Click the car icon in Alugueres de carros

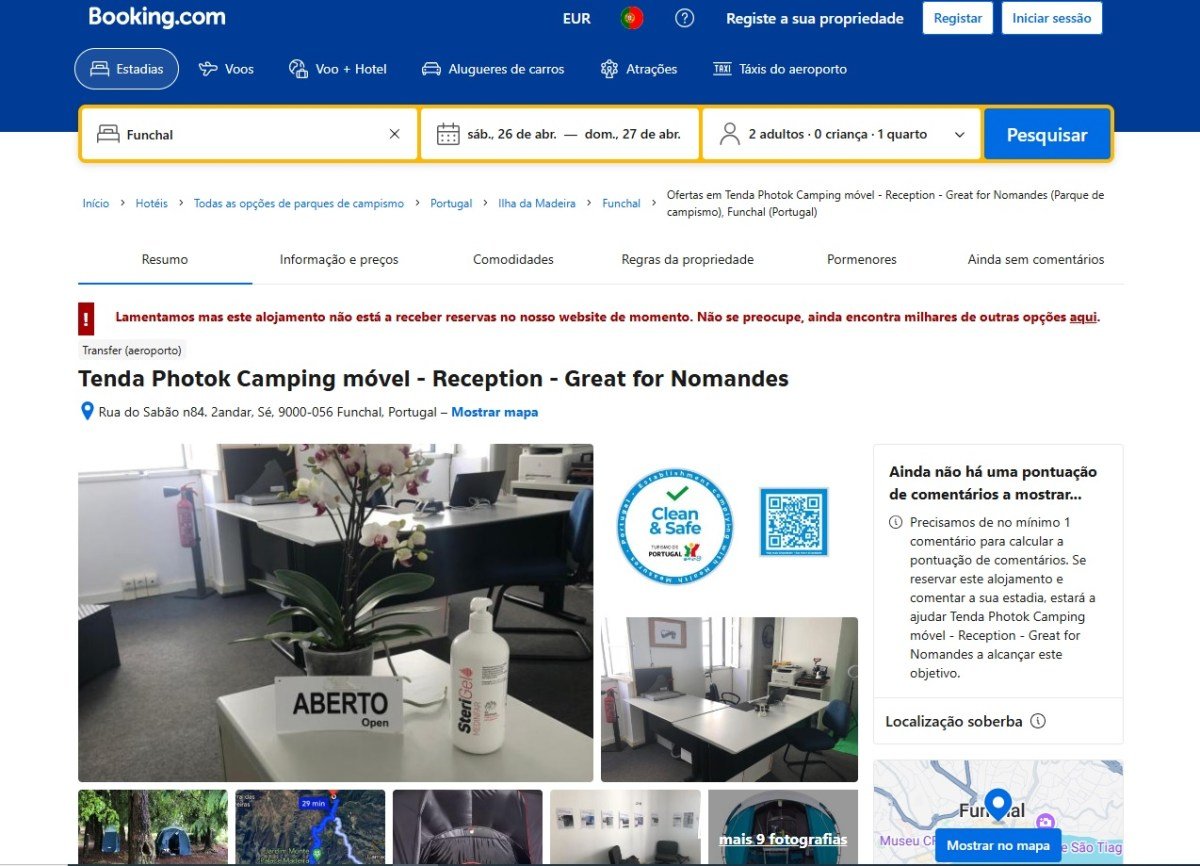click(x=431, y=69)
